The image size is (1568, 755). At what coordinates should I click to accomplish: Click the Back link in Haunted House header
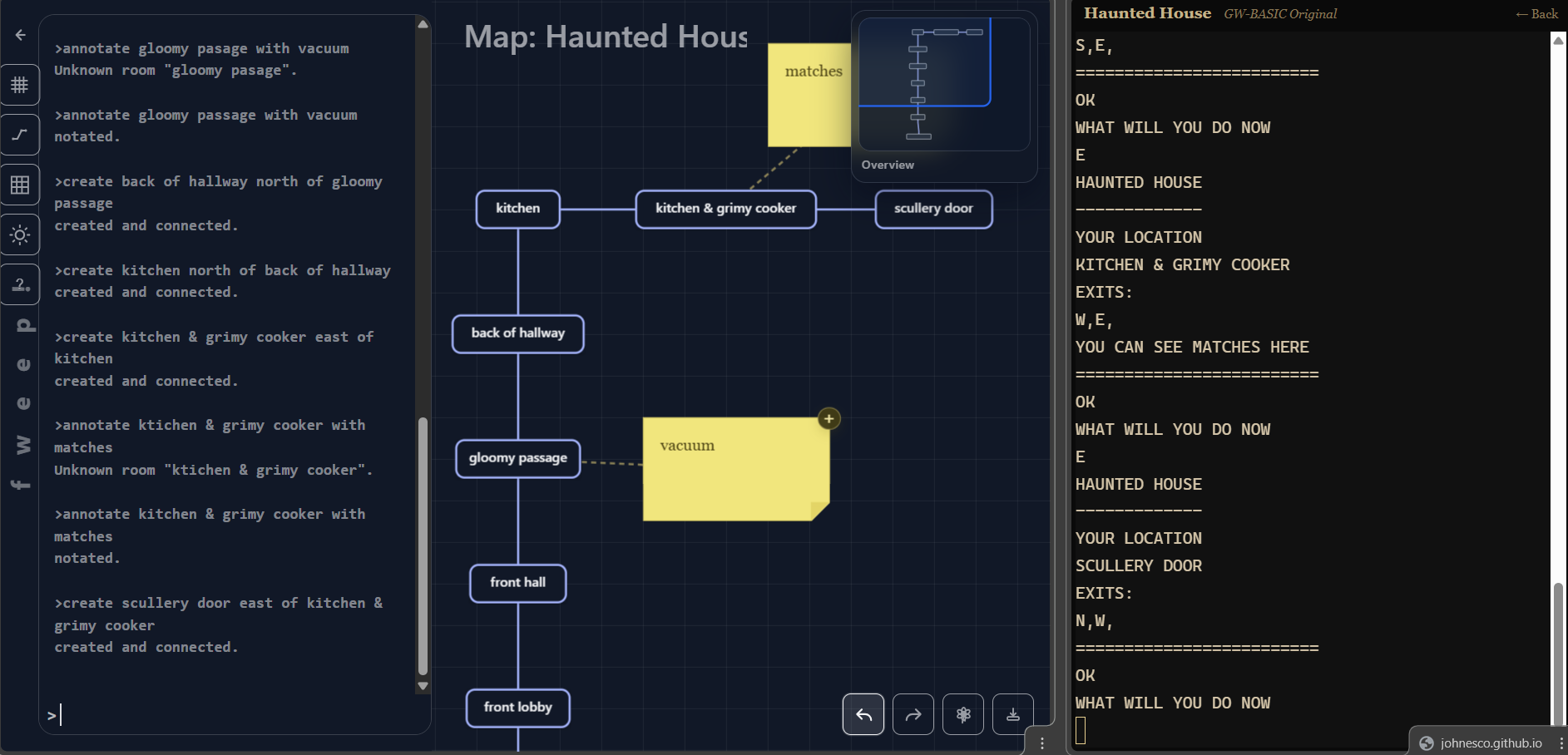[x=1536, y=14]
